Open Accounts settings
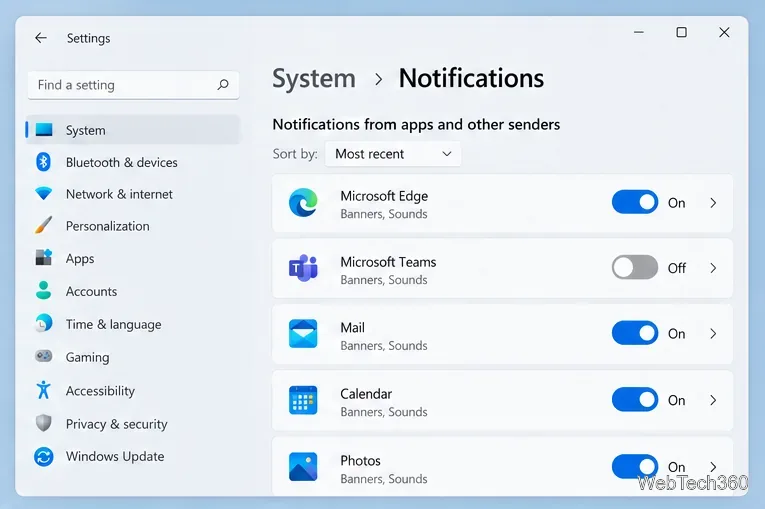 (133, 291)
